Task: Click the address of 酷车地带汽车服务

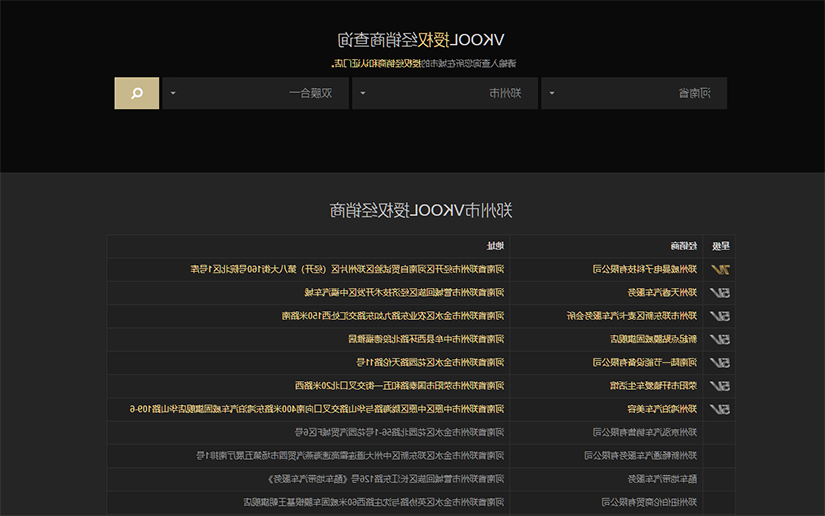Action: pos(386,479)
